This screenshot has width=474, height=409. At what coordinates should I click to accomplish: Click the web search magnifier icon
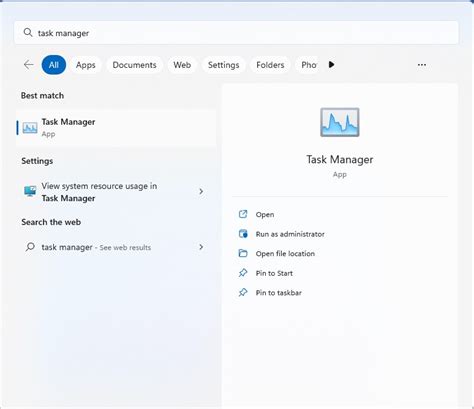click(30, 247)
